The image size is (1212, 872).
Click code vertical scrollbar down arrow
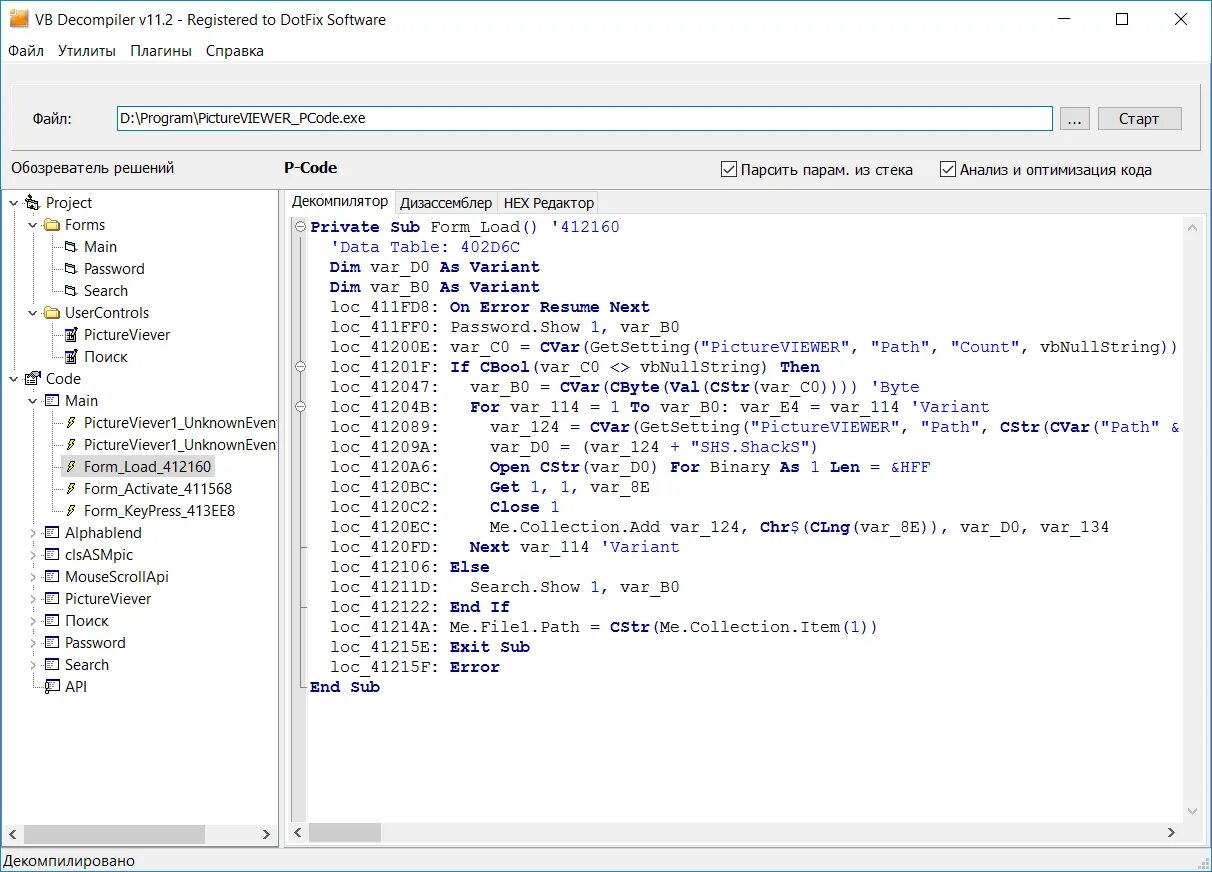(1192, 811)
